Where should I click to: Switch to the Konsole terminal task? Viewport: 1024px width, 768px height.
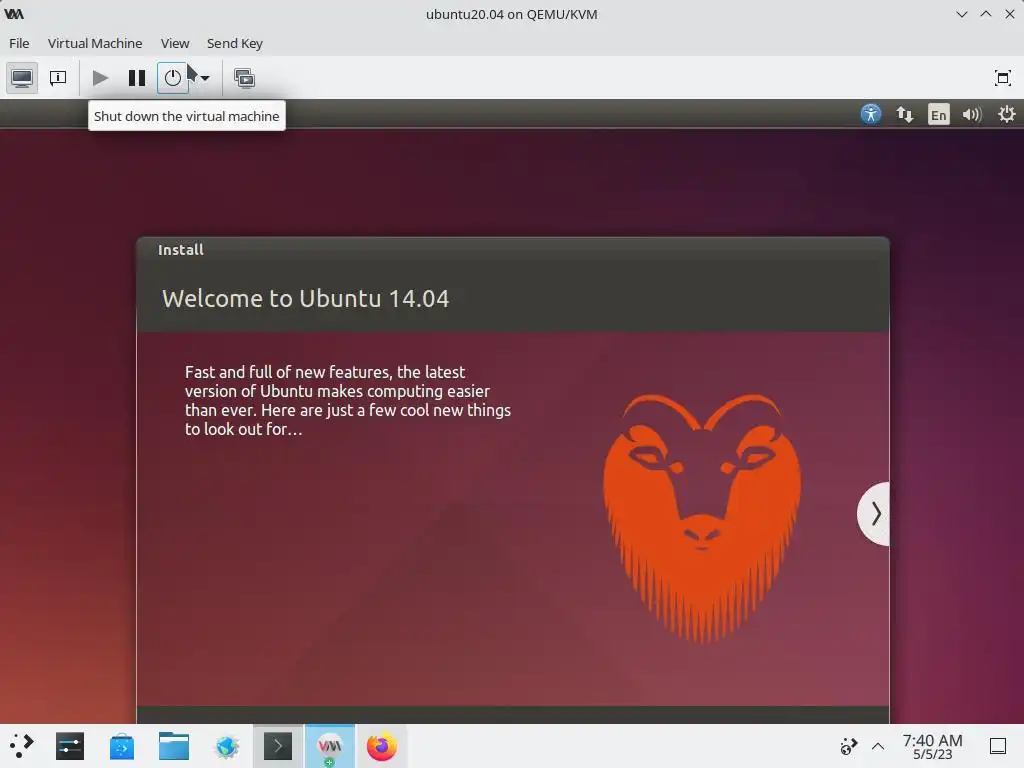(278, 746)
